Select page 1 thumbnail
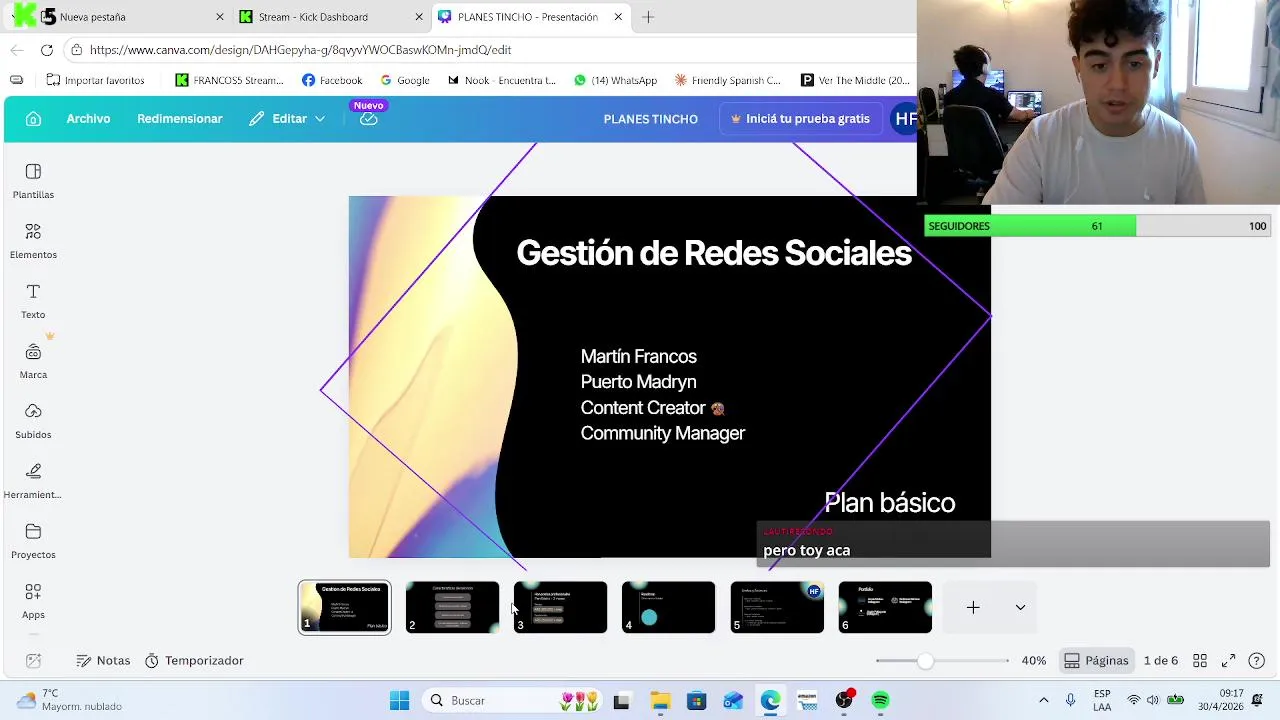Viewport: 1280px width, 720px height. click(344, 607)
